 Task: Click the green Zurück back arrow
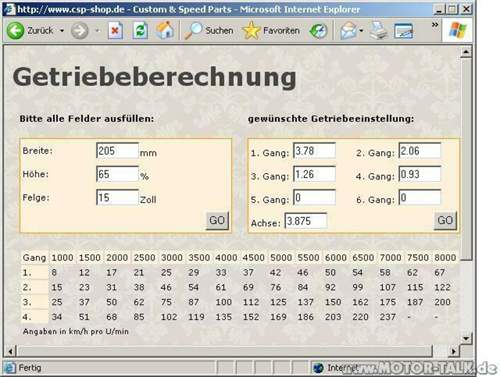(x=15, y=31)
